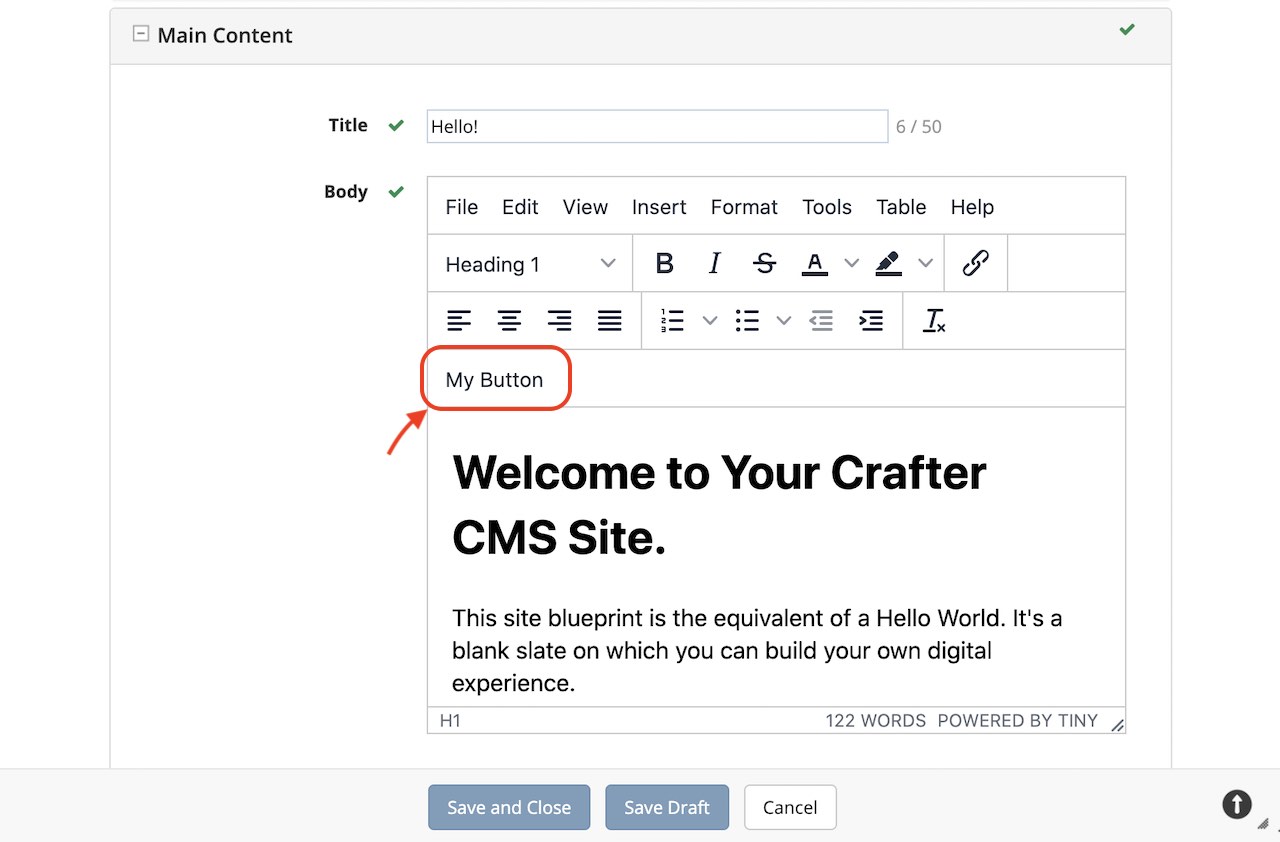The height and width of the screenshot is (842, 1280).
Task: Click the paragraph starting 'This site blueprint'
Action: (757, 651)
